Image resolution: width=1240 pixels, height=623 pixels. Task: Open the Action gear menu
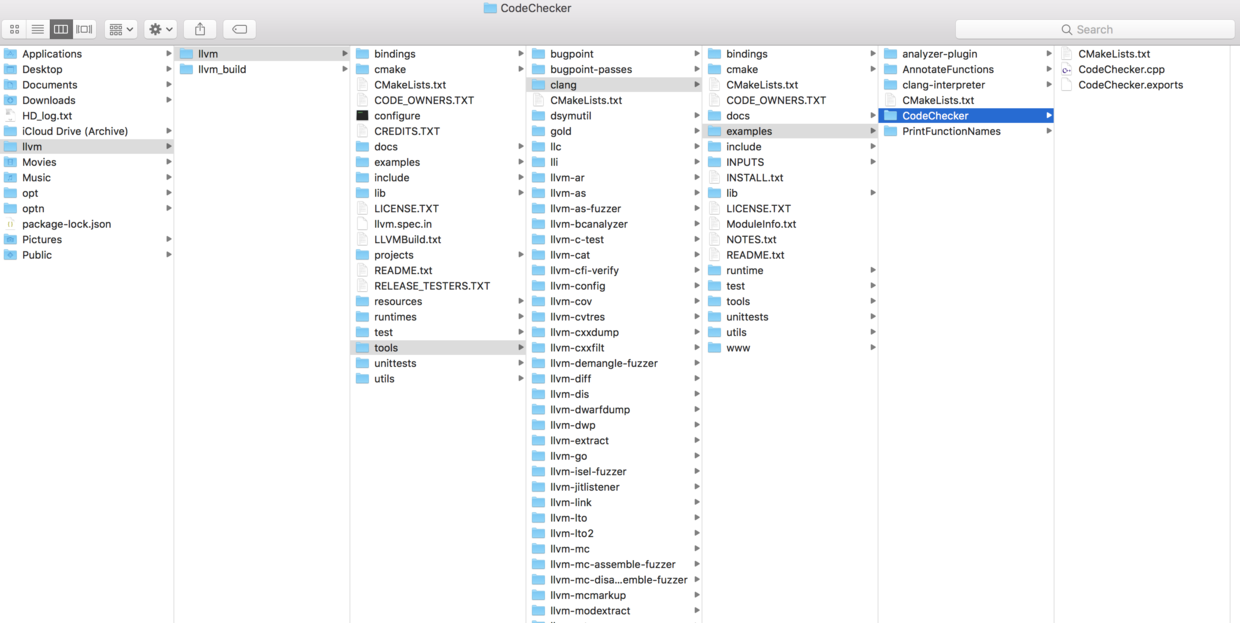click(158, 28)
